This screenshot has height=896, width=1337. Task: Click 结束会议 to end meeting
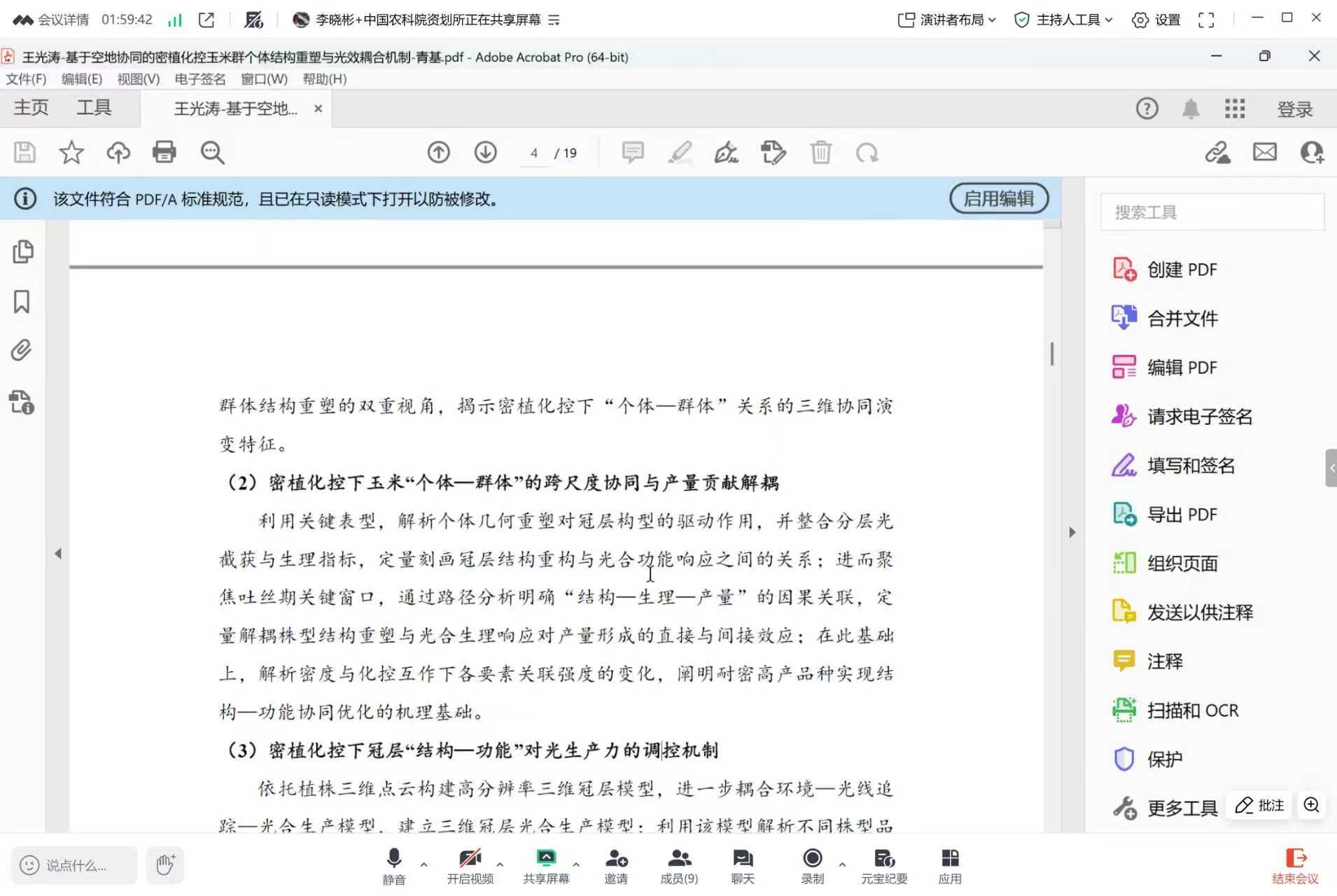pos(1294,865)
